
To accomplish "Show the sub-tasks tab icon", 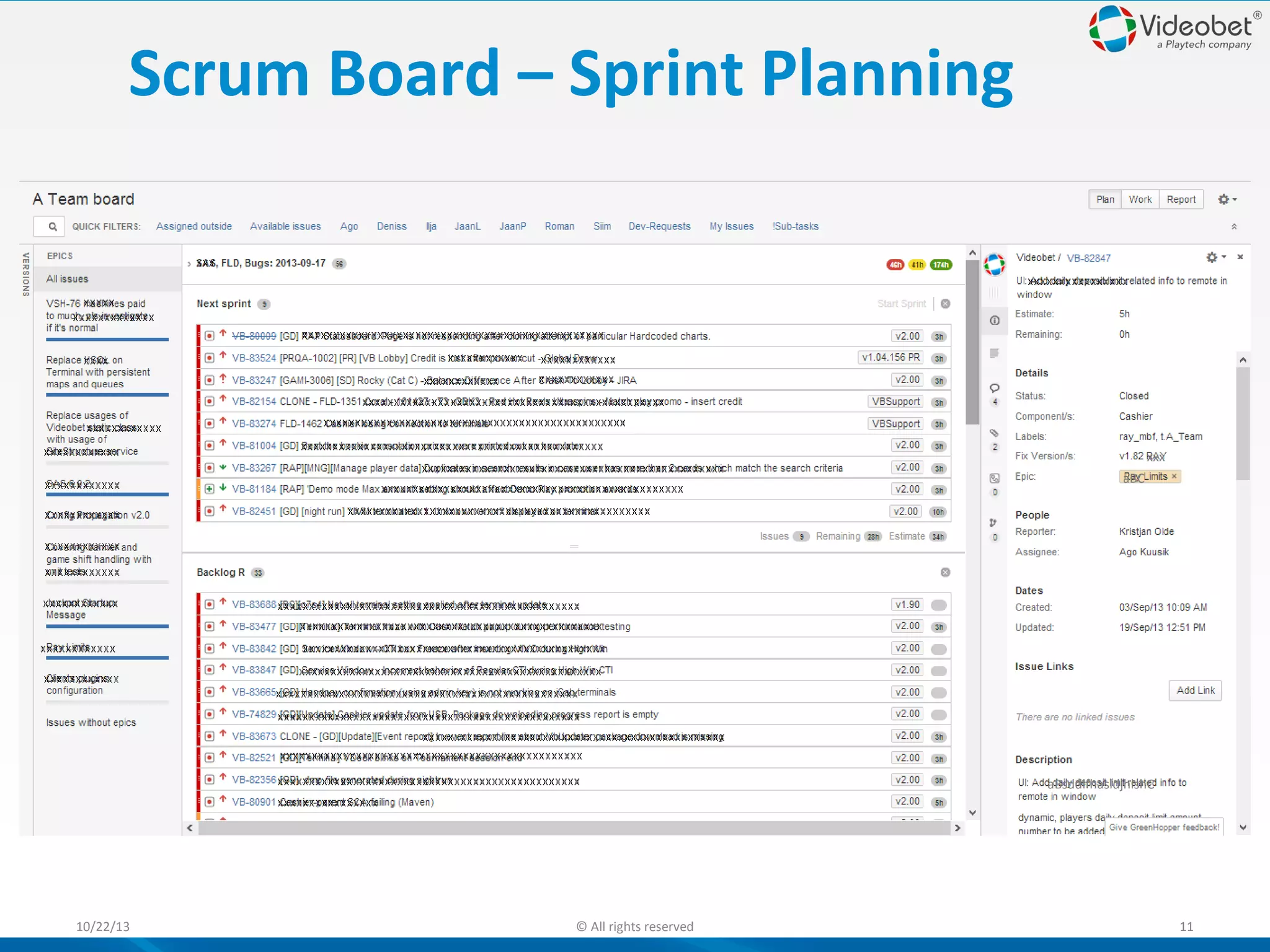I will (995, 478).
